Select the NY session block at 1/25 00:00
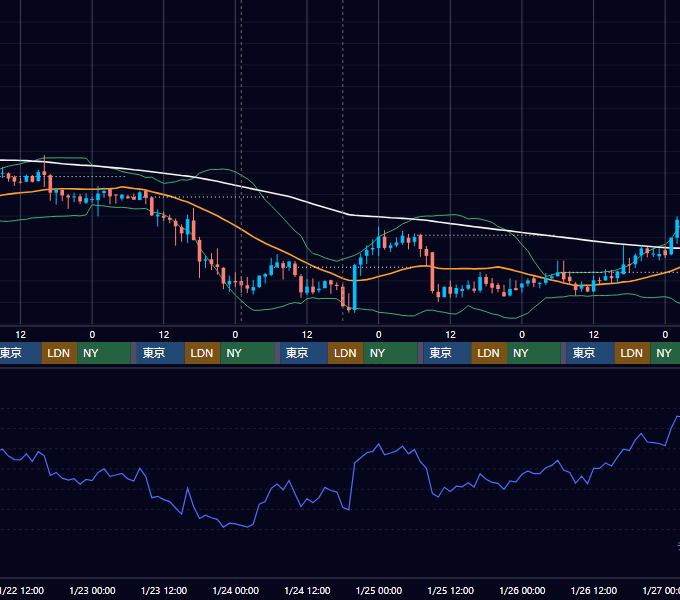This screenshot has height=600, width=680. tap(390, 353)
